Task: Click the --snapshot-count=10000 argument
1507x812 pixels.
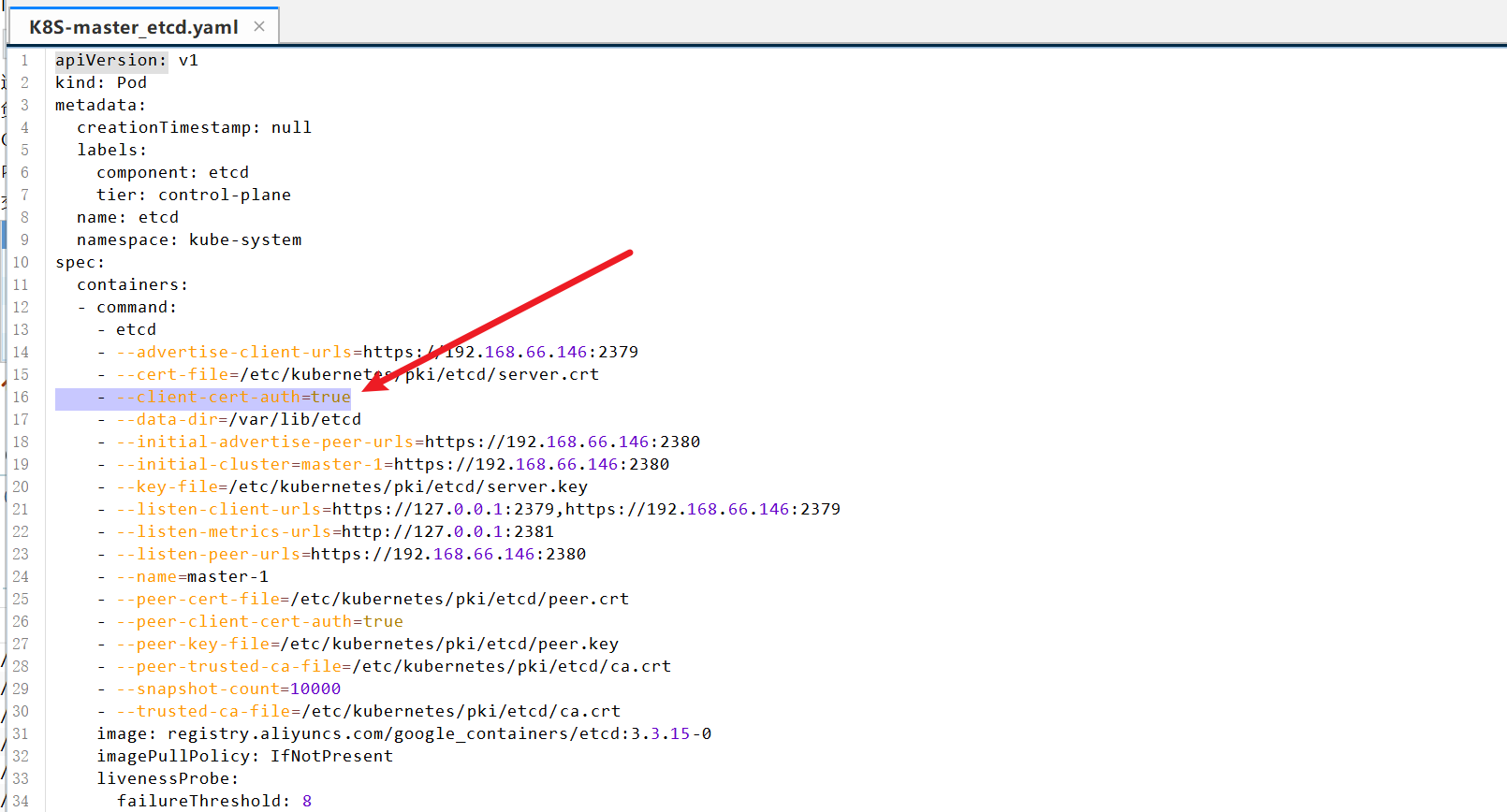Action: pos(229,689)
